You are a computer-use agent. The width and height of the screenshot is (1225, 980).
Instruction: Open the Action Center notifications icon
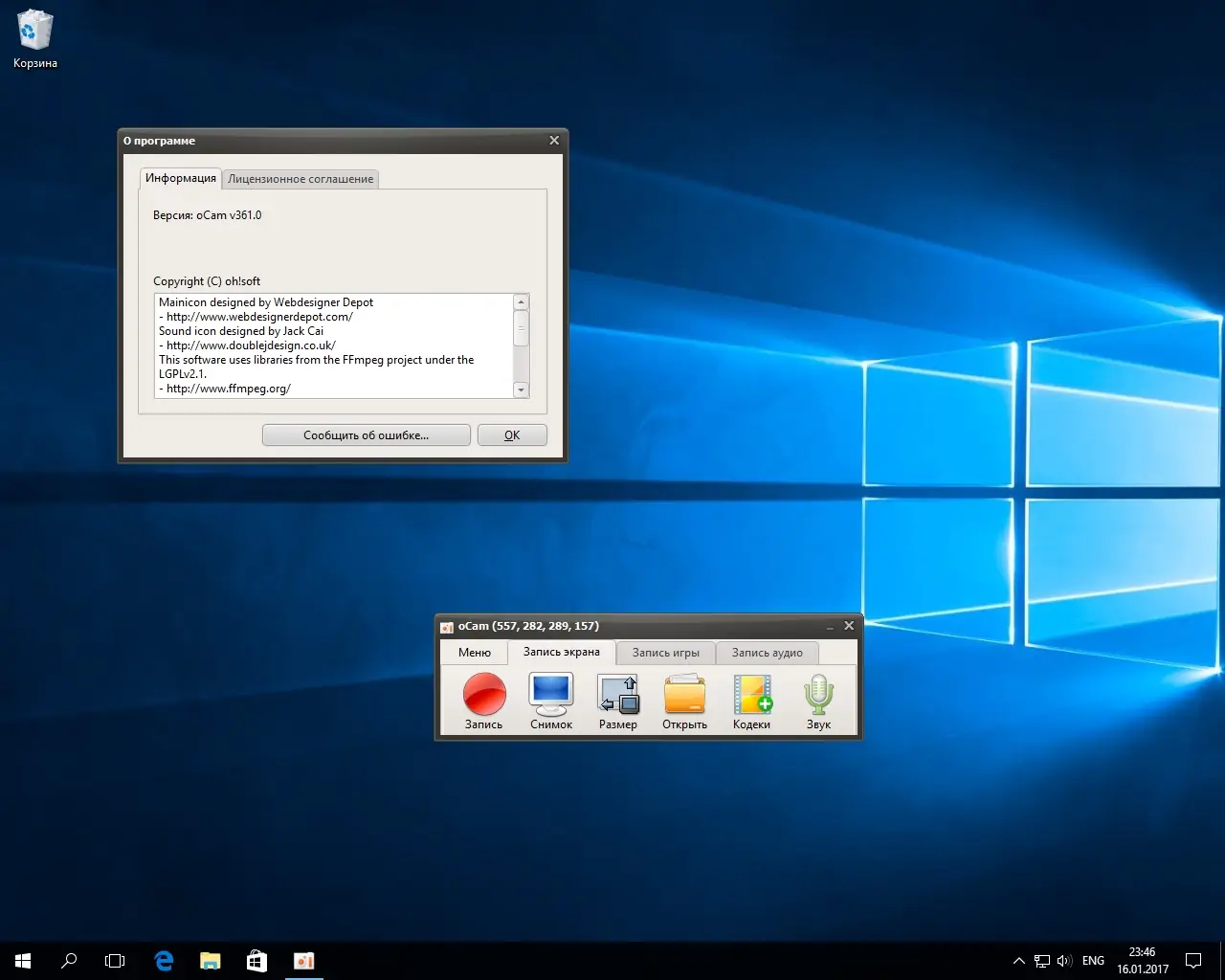[x=1193, y=961]
